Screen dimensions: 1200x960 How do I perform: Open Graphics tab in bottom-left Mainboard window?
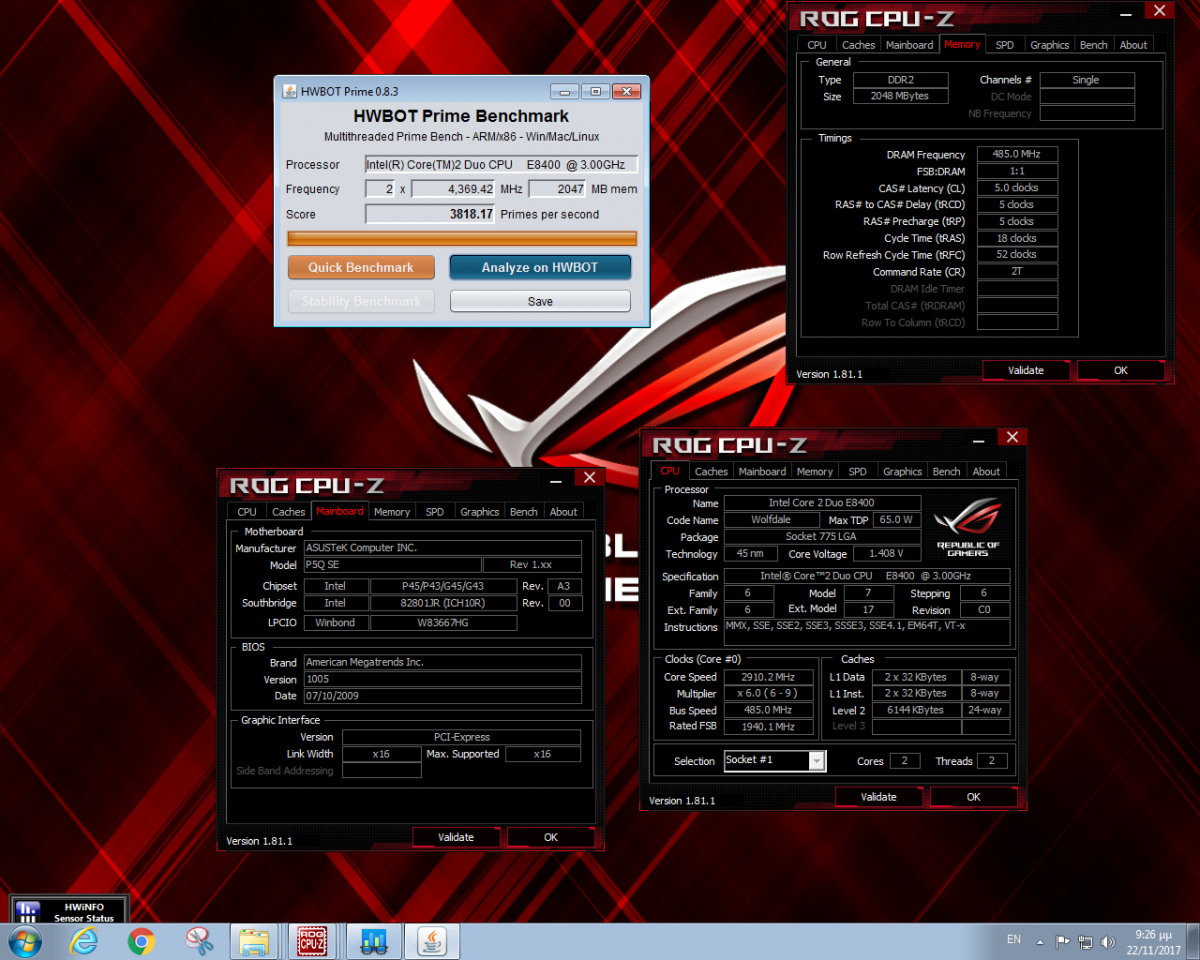[x=480, y=512]
